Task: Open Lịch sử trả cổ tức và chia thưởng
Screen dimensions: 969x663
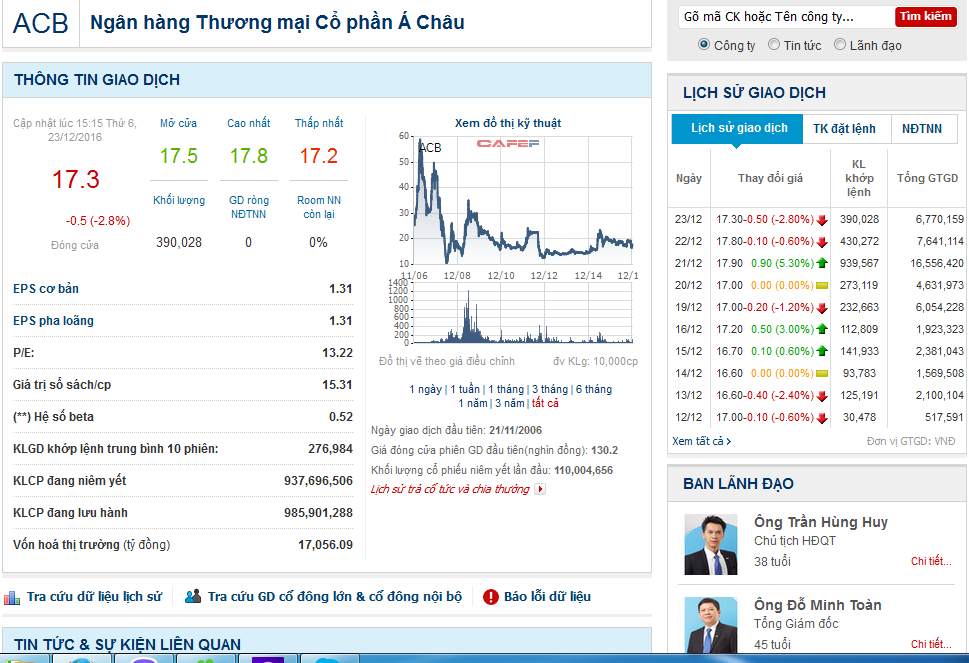Action: 450,489
